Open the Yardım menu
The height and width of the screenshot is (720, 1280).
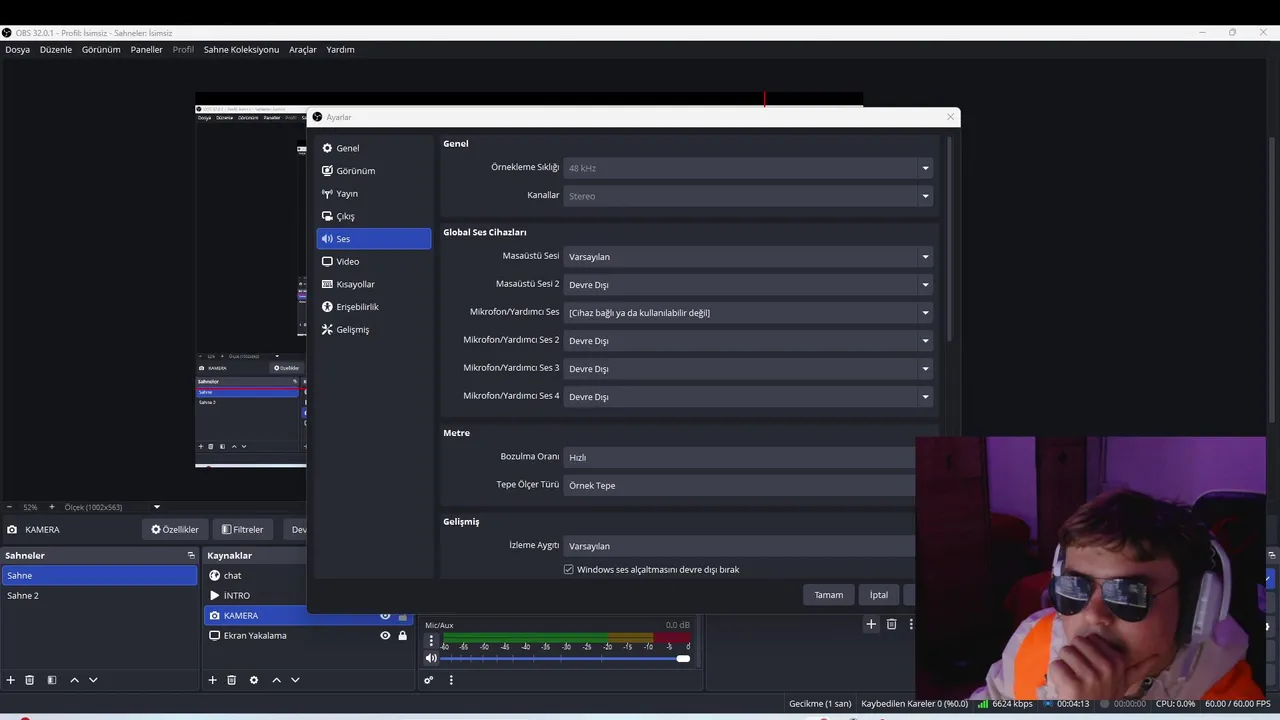340,49
